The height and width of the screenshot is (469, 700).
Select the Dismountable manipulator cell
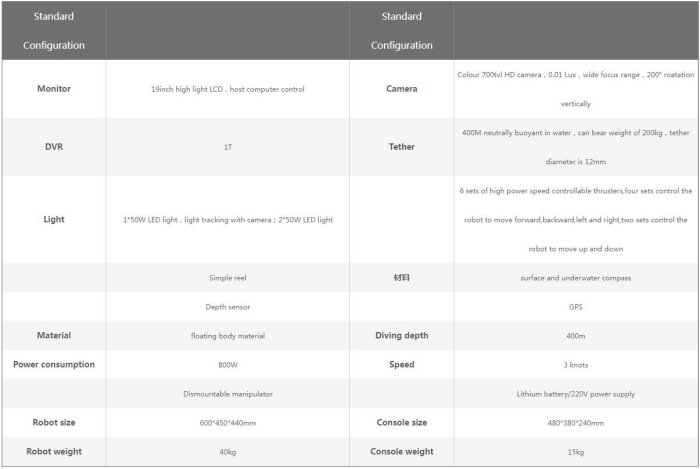[x=228, y=394]
